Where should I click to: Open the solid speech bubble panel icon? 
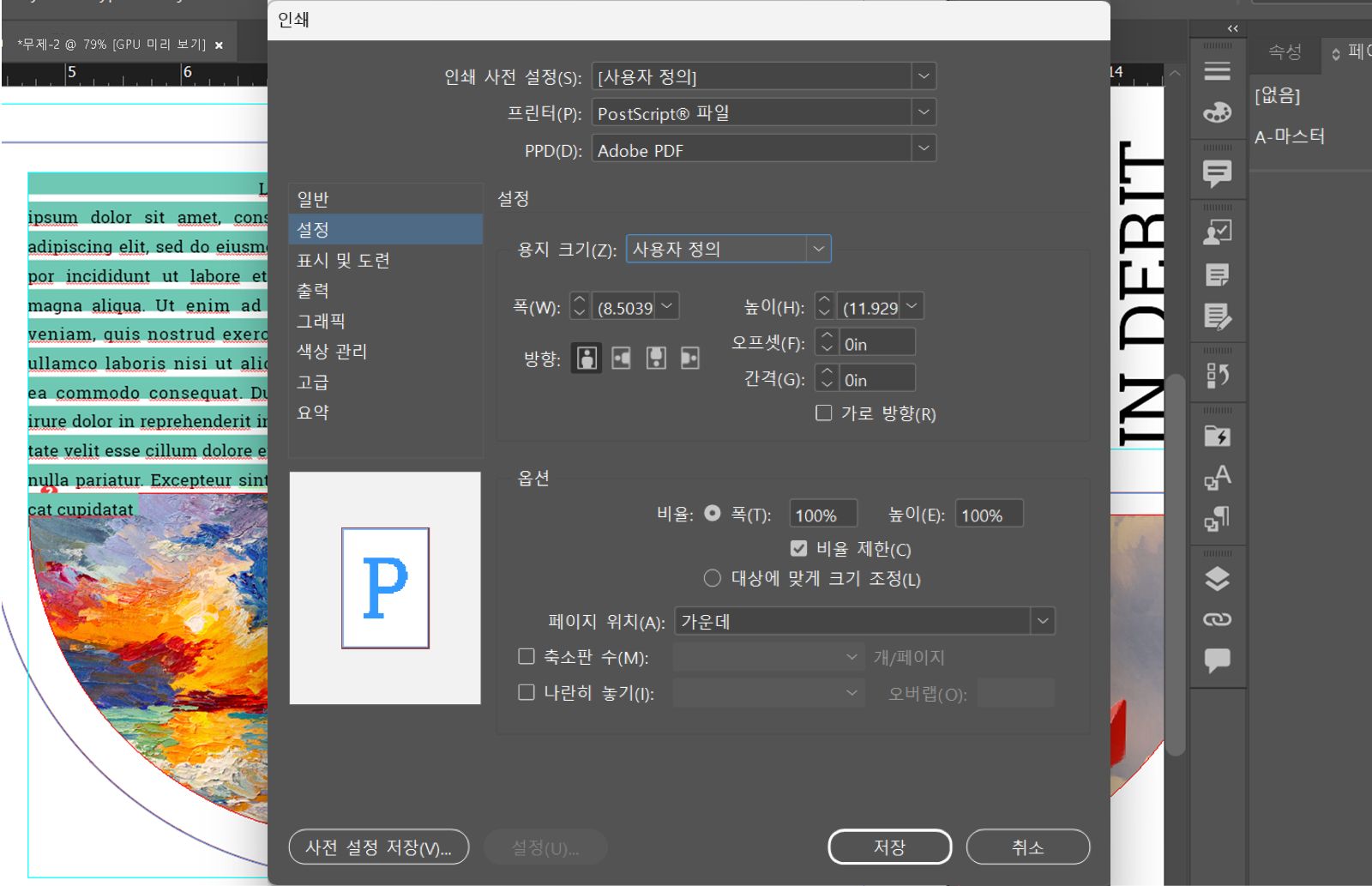click(1217, 660)
